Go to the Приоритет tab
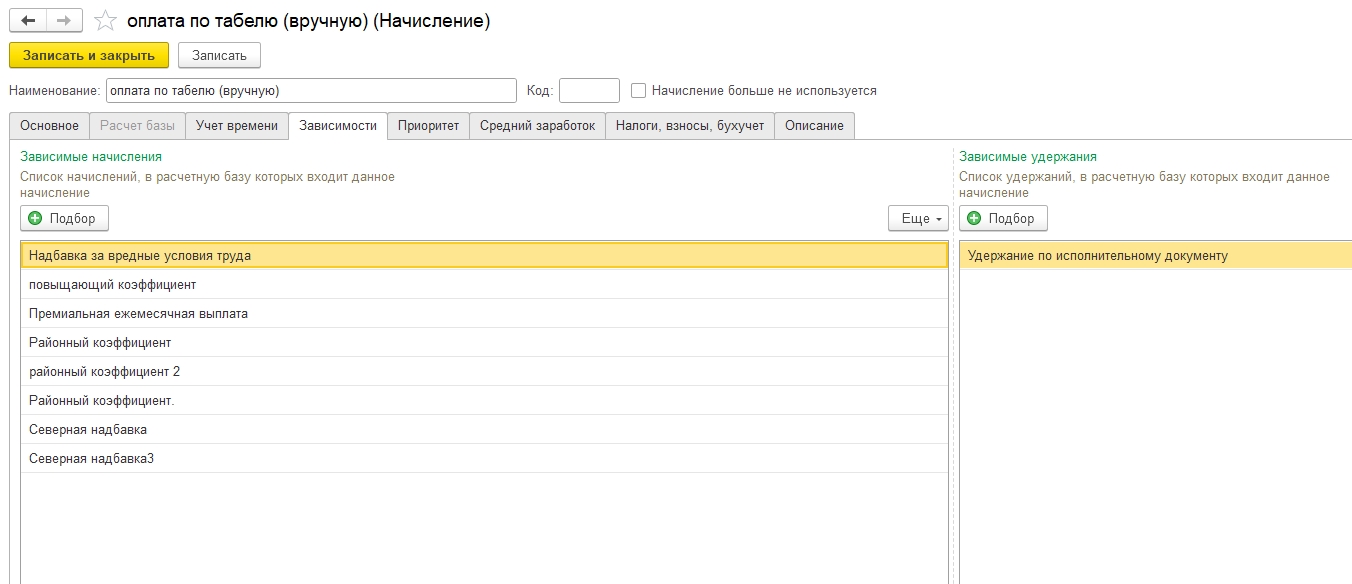The width and height of the screenshot is (1352, 584). tap(428, 126)
